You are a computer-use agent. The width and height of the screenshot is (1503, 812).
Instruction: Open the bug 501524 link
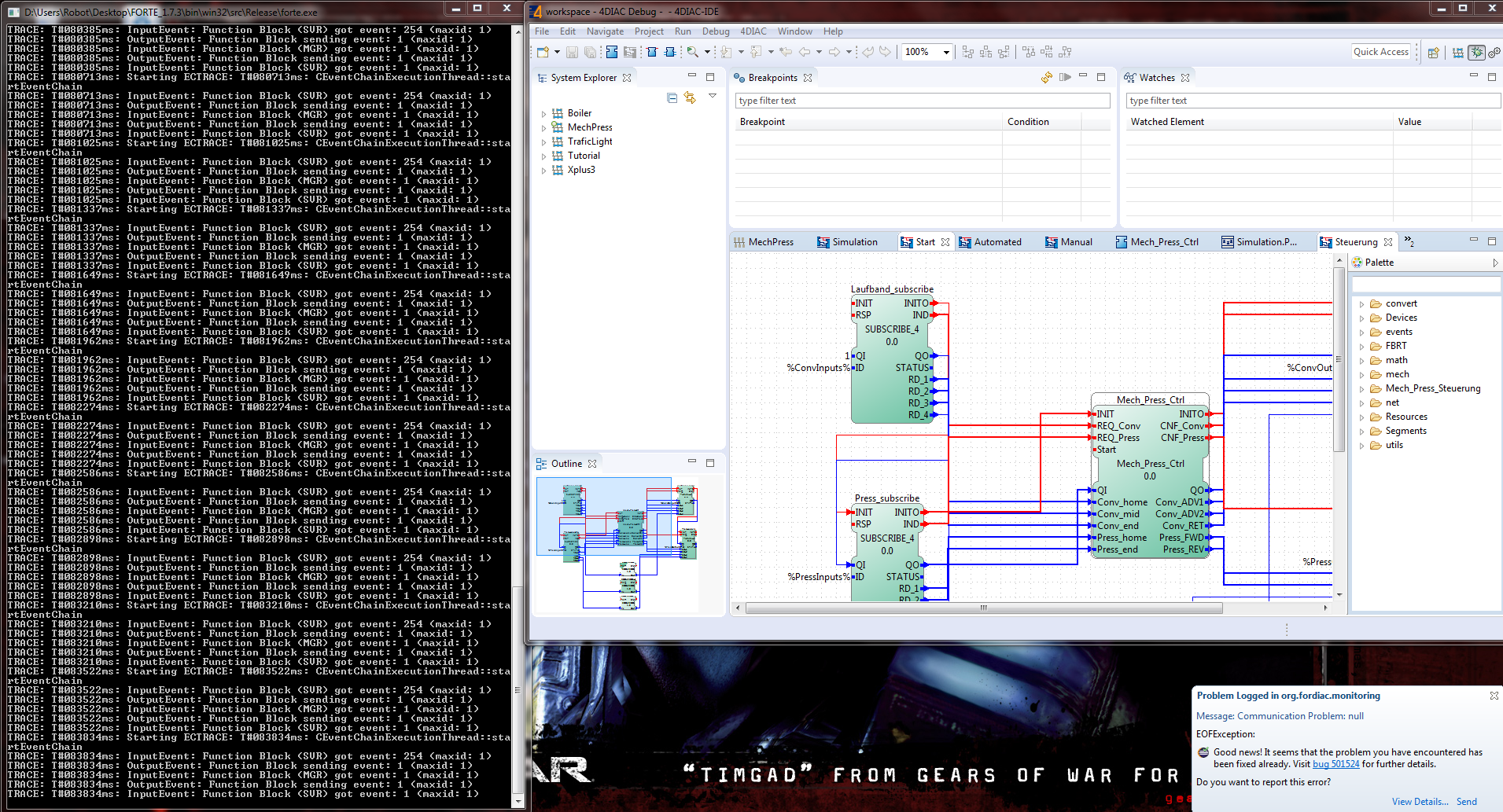tap(1335, 764)
